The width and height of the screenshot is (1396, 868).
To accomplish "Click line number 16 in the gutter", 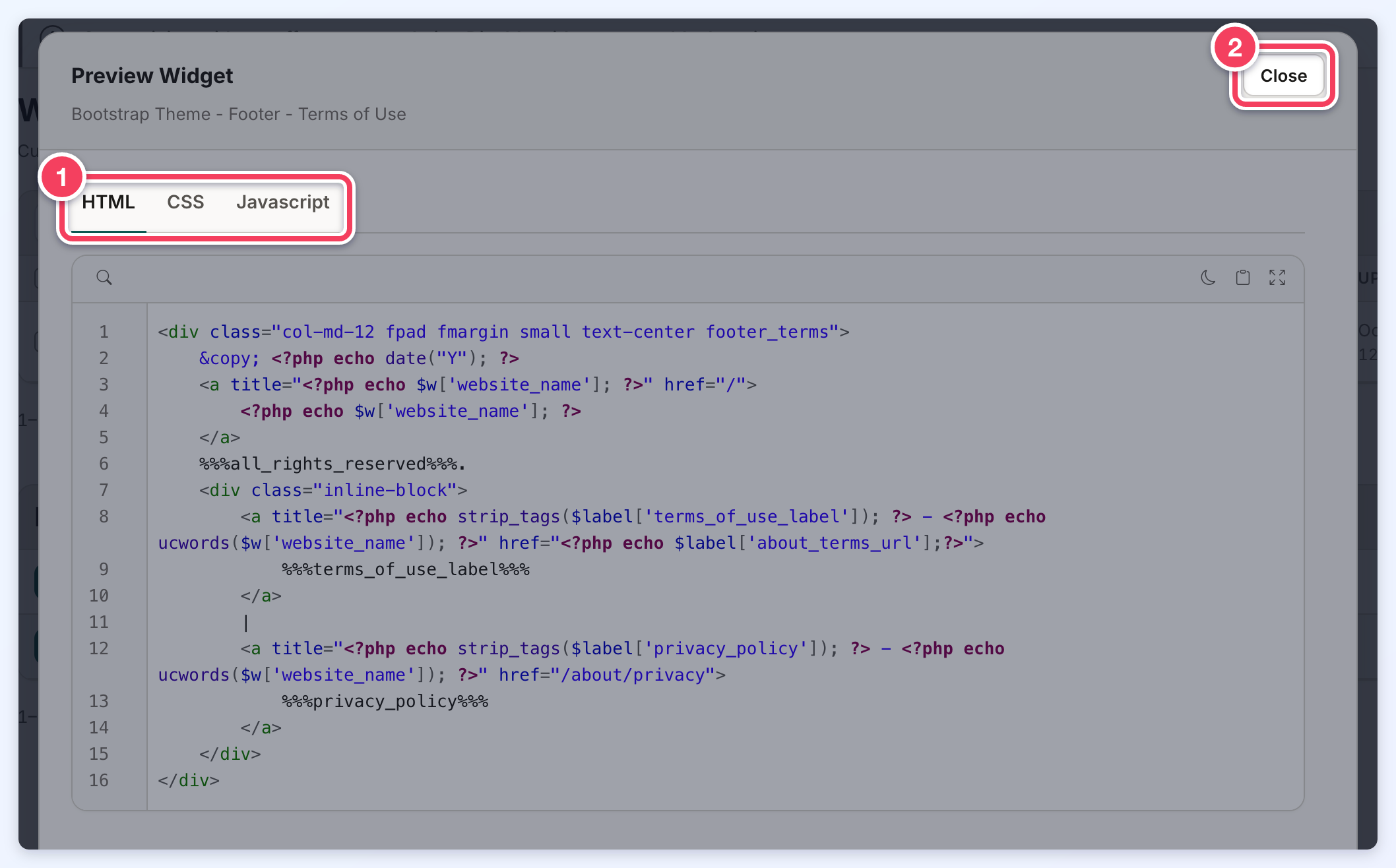I will (99, 780).
